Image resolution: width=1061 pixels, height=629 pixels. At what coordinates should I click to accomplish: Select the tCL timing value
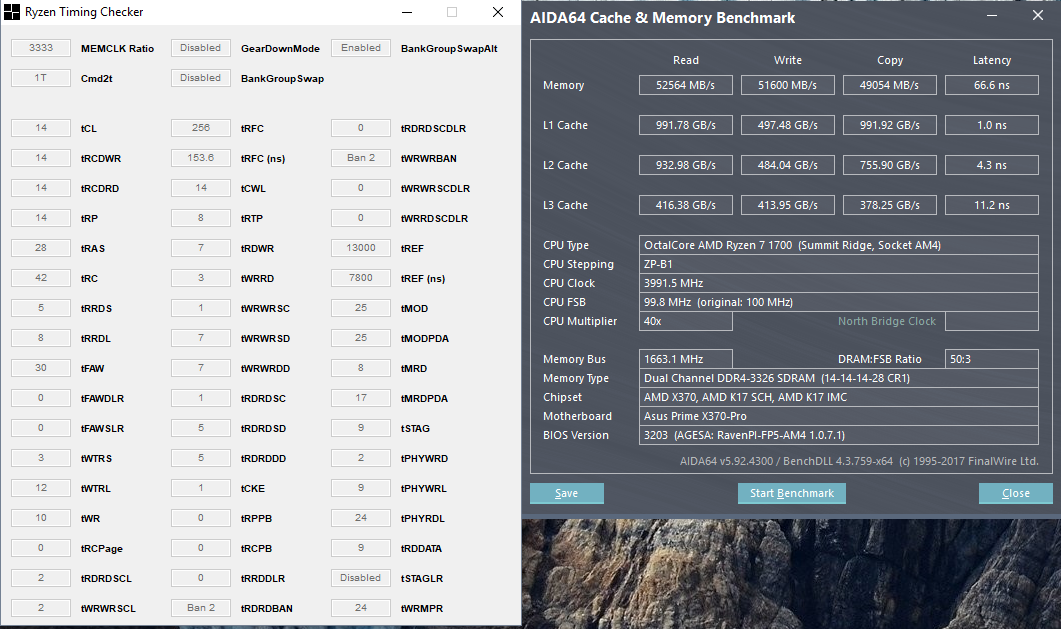(x=41, y=128)
